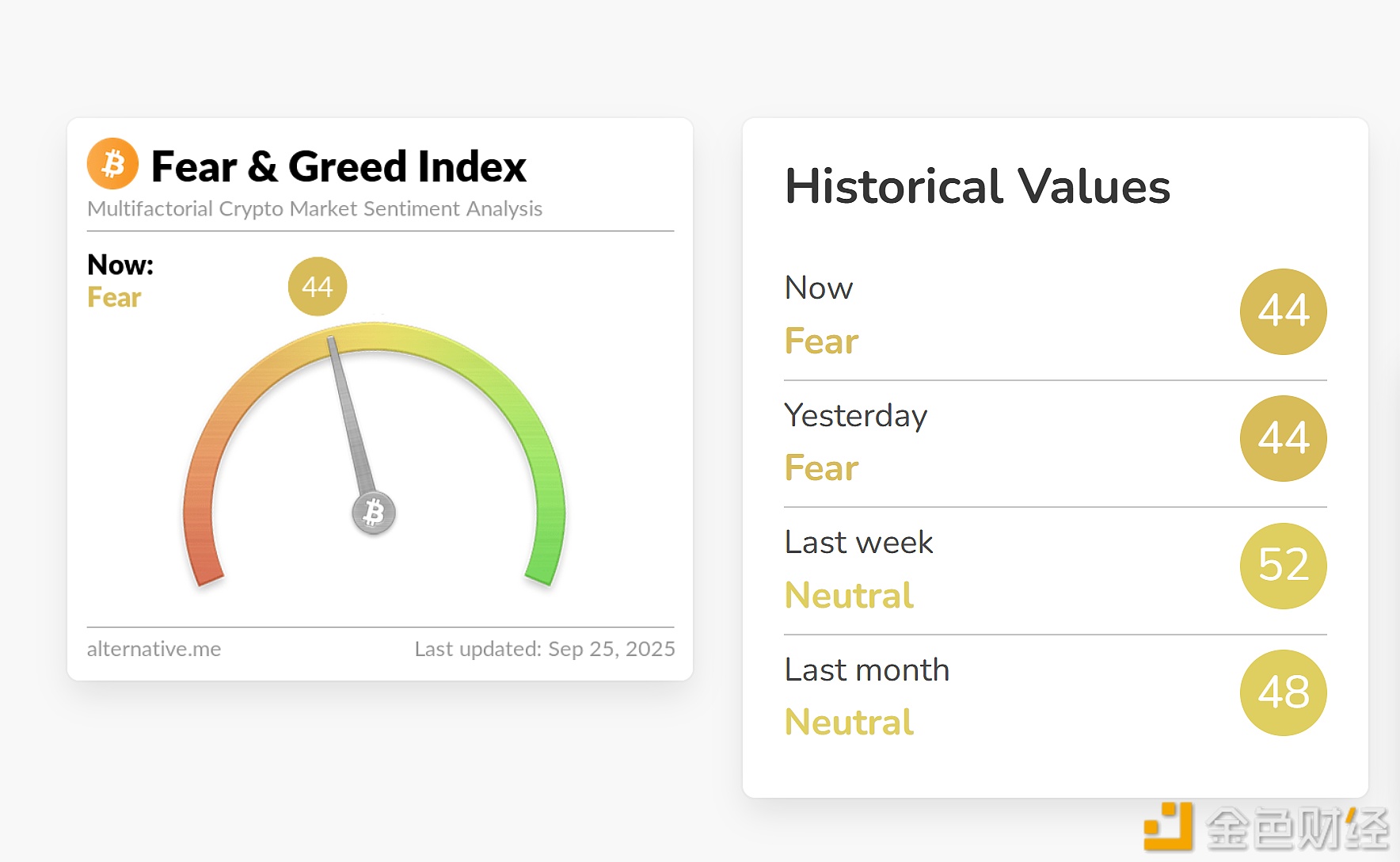Image resolution: width=1400 pixels, height=862 pixels.
Task: Click the 44 badge above the gauge
Action: (x=318, y=287)
